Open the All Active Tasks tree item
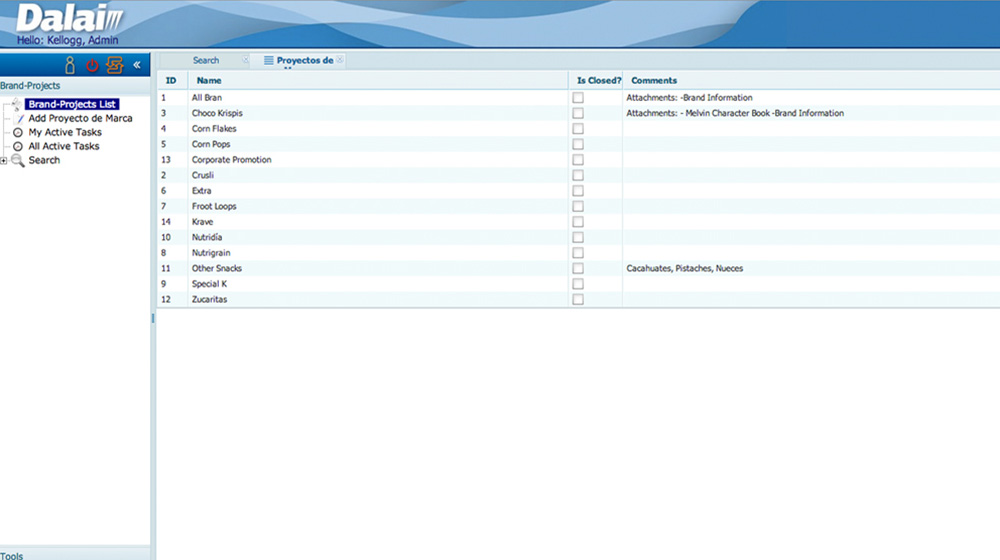This screenshot has height=560, width=1000. click(x=64, y=146)
